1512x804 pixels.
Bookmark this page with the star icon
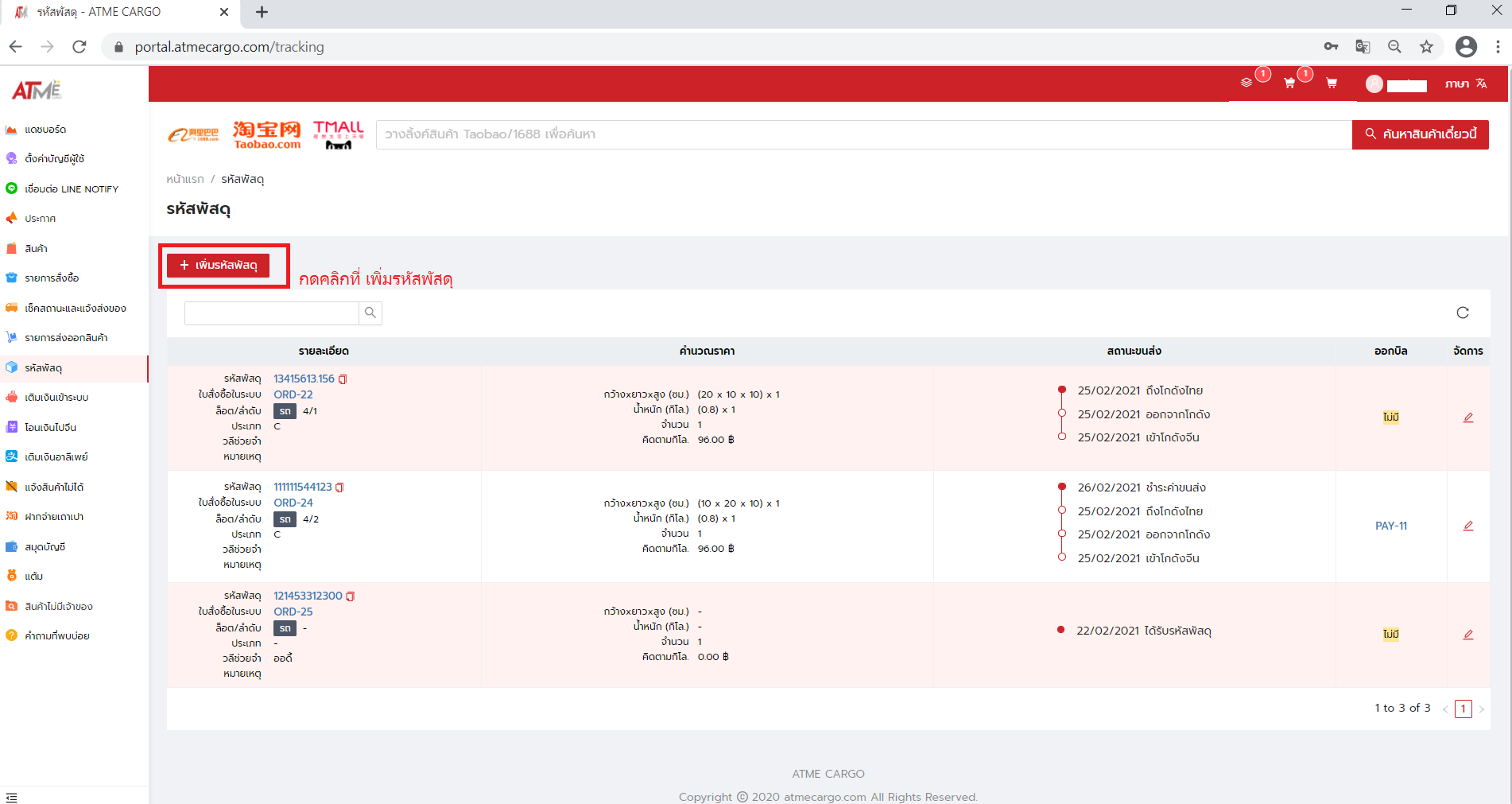pyautogui.click(x=1426, y=47)
